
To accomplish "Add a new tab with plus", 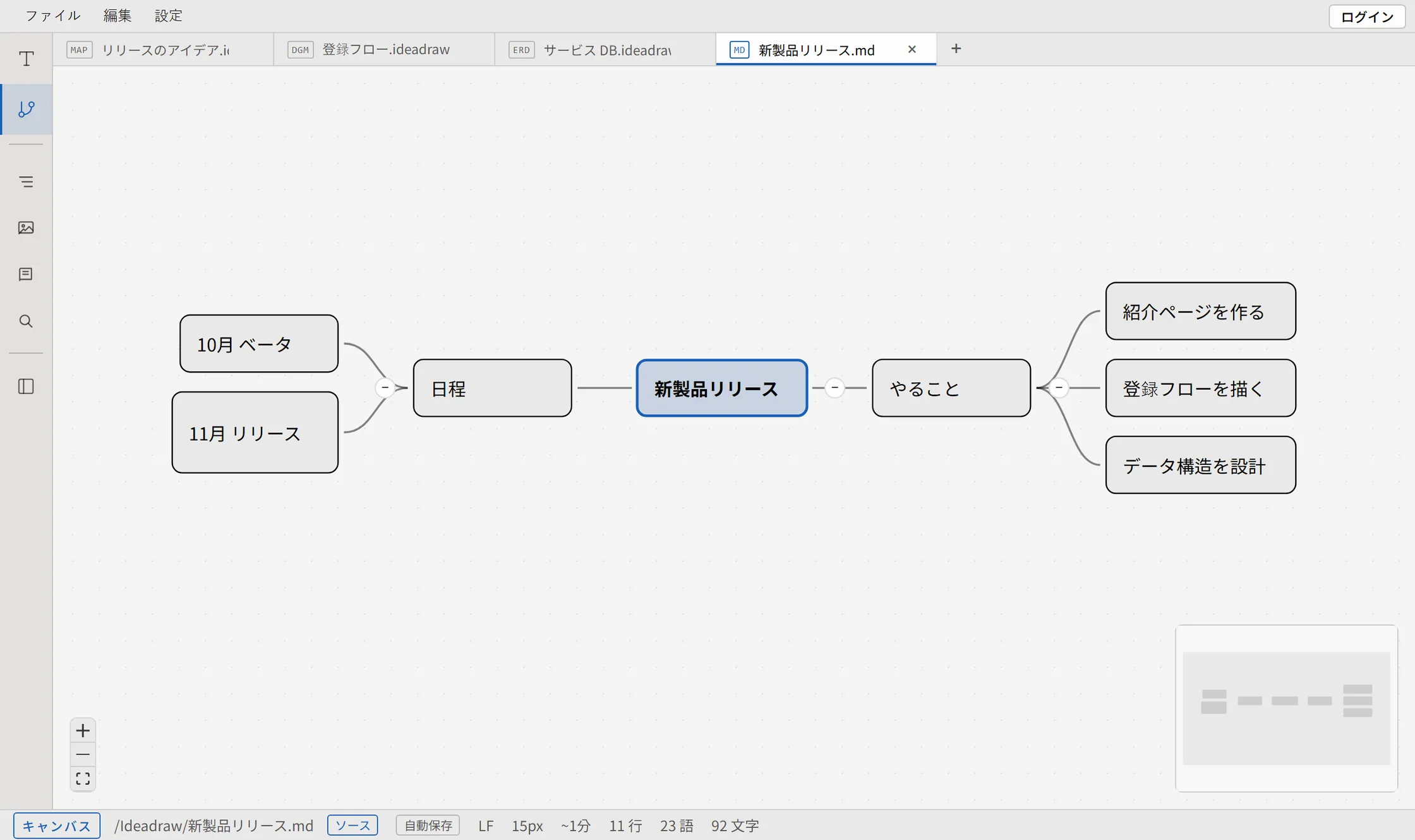I will (956, 49).
